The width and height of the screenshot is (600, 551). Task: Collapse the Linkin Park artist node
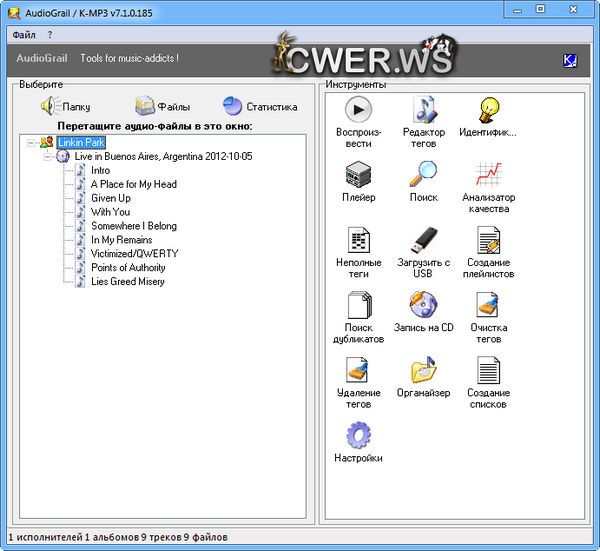[32, 143]
